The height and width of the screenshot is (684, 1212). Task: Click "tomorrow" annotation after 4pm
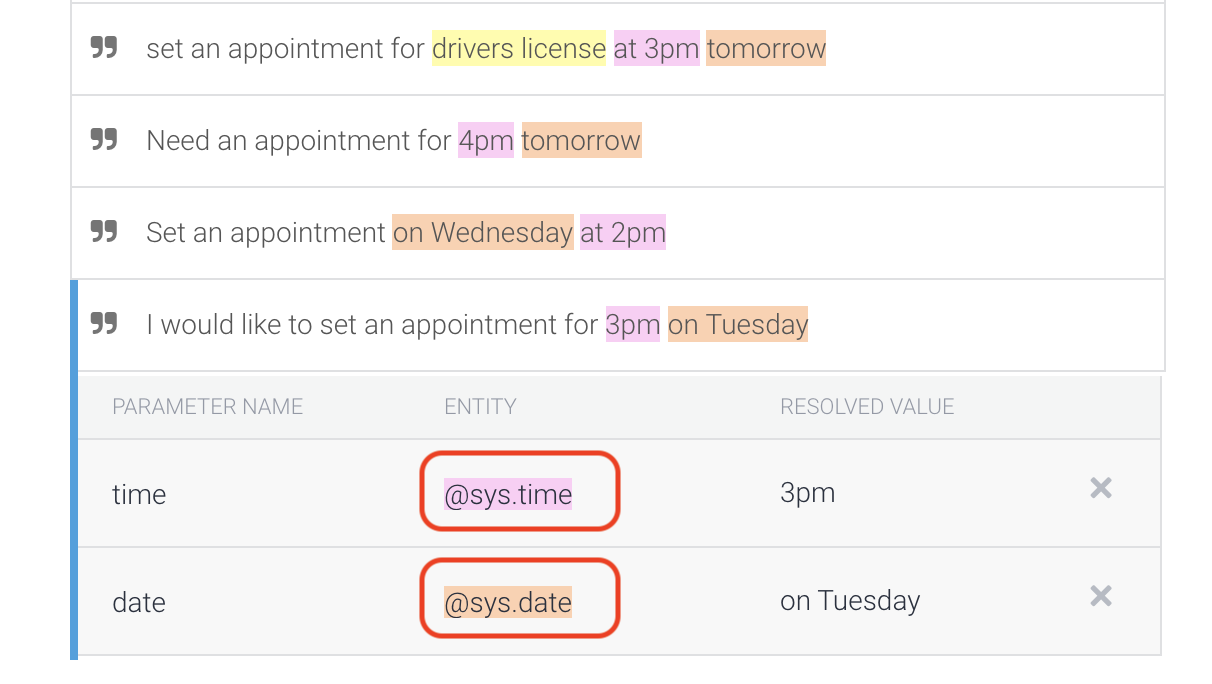pos(581,141)
